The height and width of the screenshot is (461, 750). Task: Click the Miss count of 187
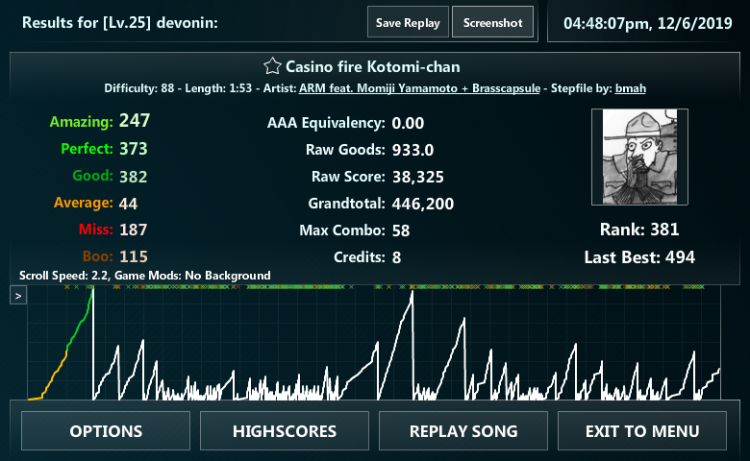click(x=133, y=230)
